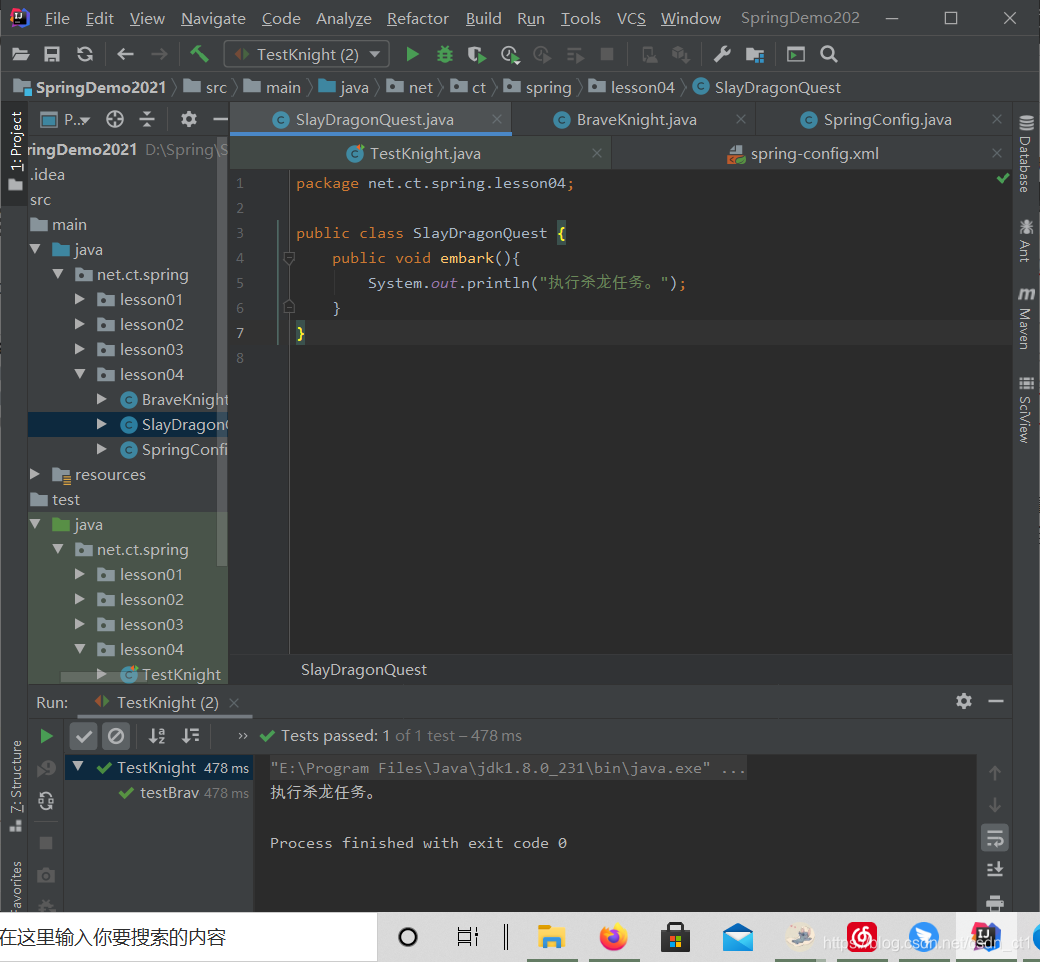
Task: Open the Refactor menu
Action: [x=418, y=19]
